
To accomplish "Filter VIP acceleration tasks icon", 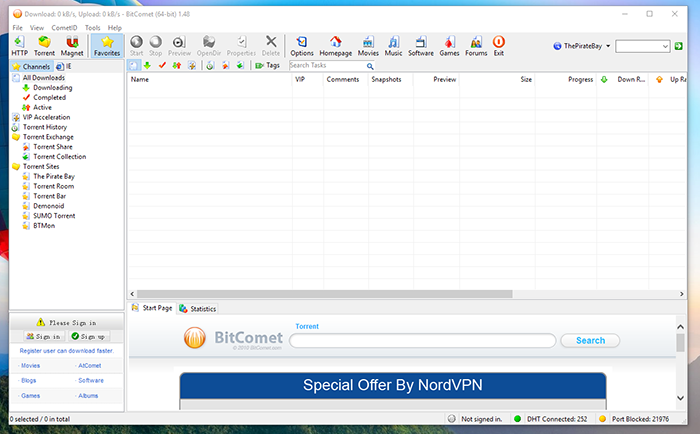I will coord(192,66).
